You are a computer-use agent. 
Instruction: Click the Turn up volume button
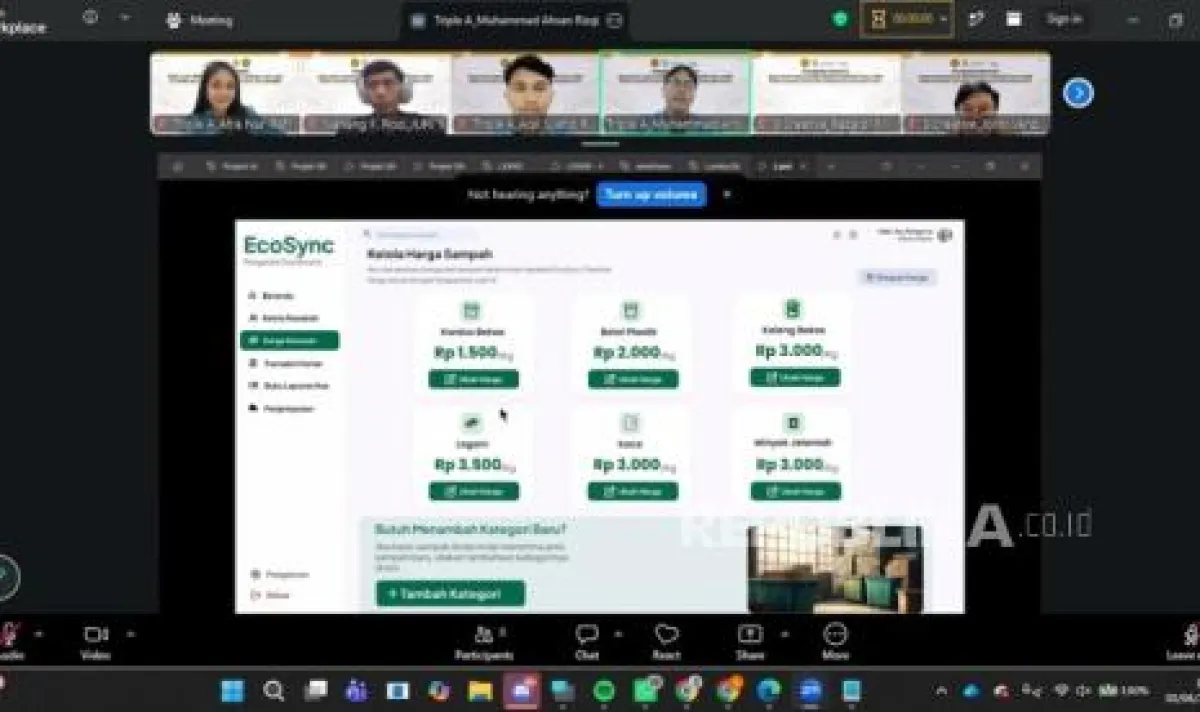coord(652,194)
